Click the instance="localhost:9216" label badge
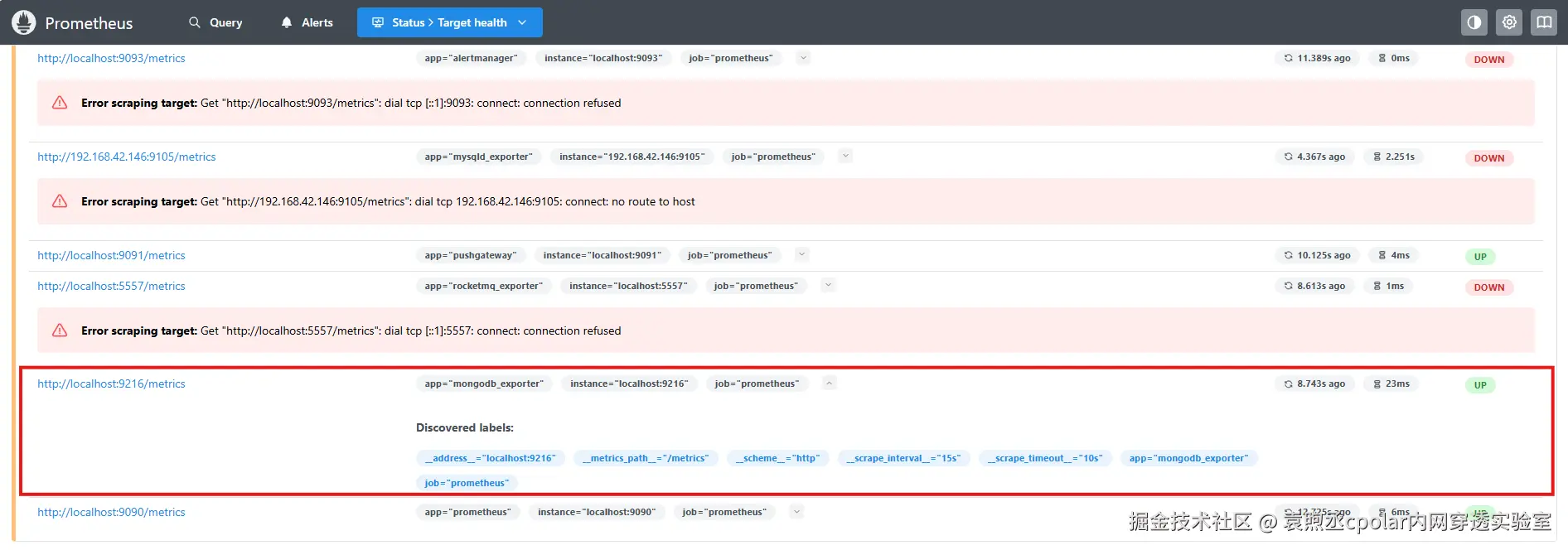Image resolution: width=1568 pixels, height=550 pixels. pyautogui.click(x=629, y=384)
